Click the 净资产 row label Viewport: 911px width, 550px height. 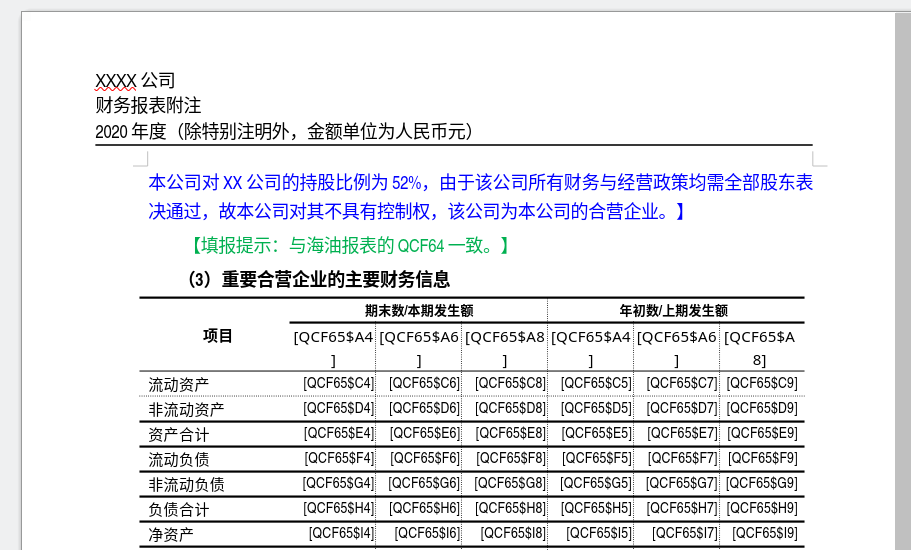(171, 534)
